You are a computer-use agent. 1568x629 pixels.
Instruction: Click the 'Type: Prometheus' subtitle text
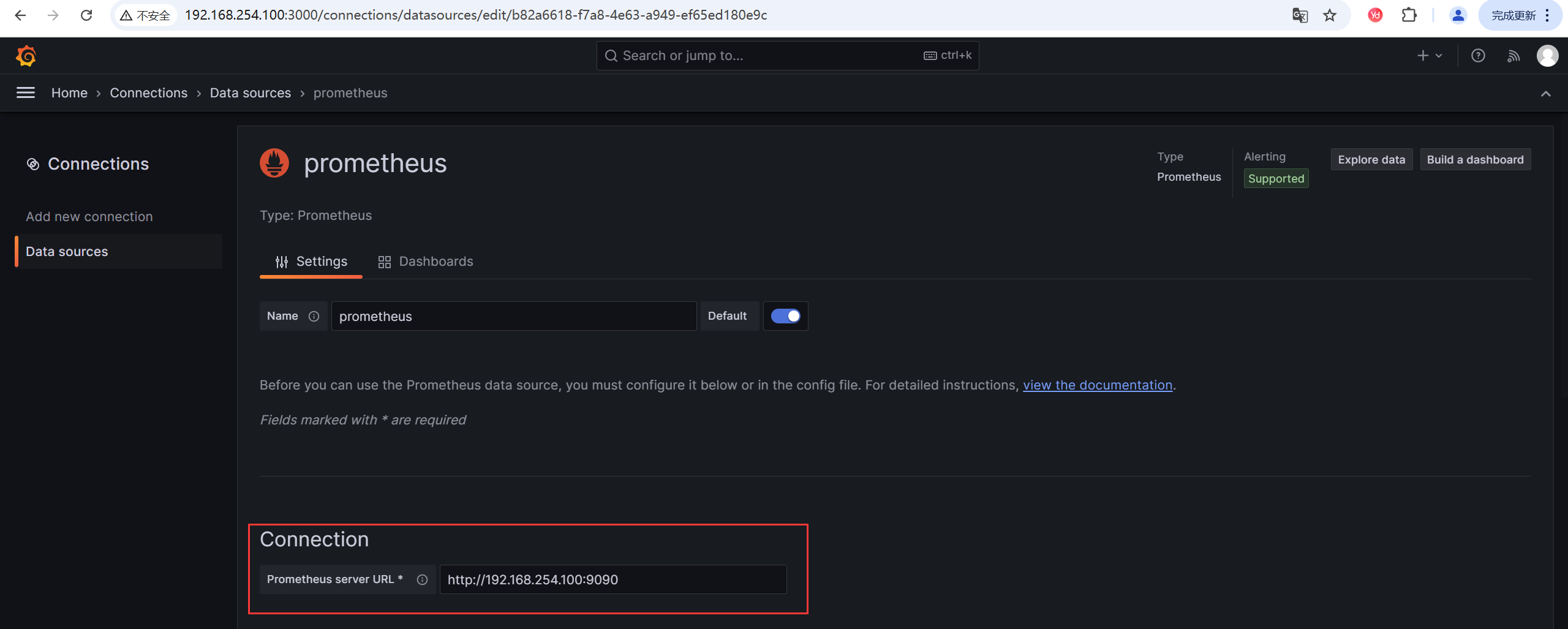(315, 216)
